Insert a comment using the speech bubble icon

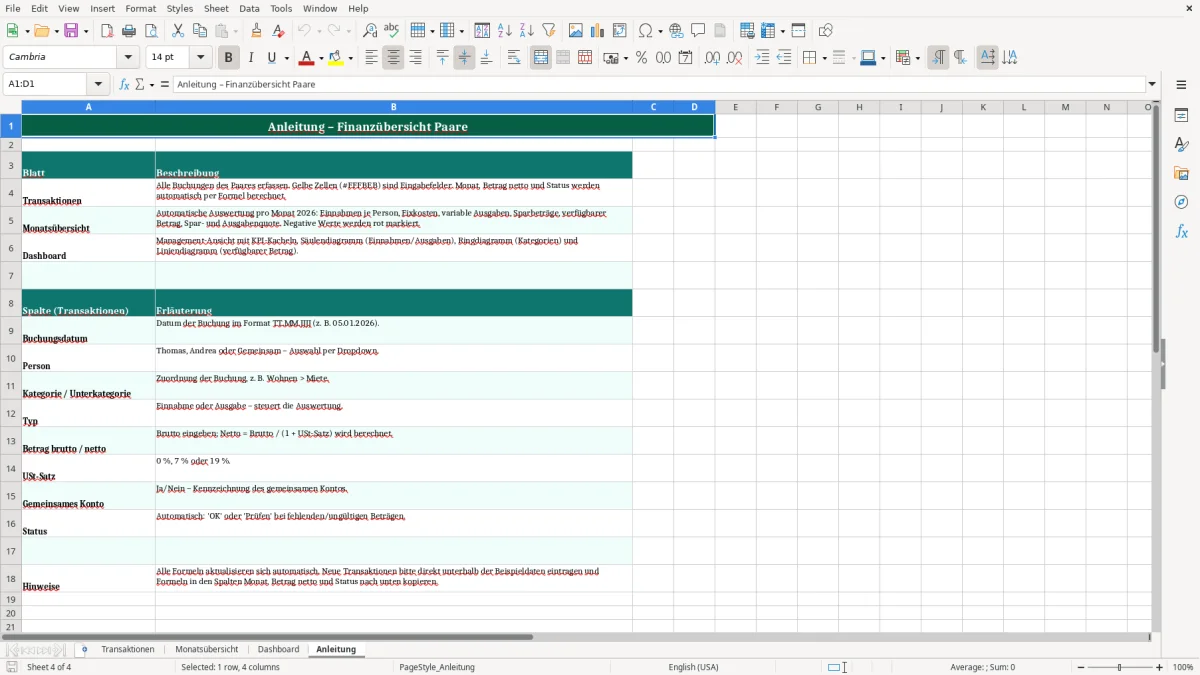click(x=698, y=31)
